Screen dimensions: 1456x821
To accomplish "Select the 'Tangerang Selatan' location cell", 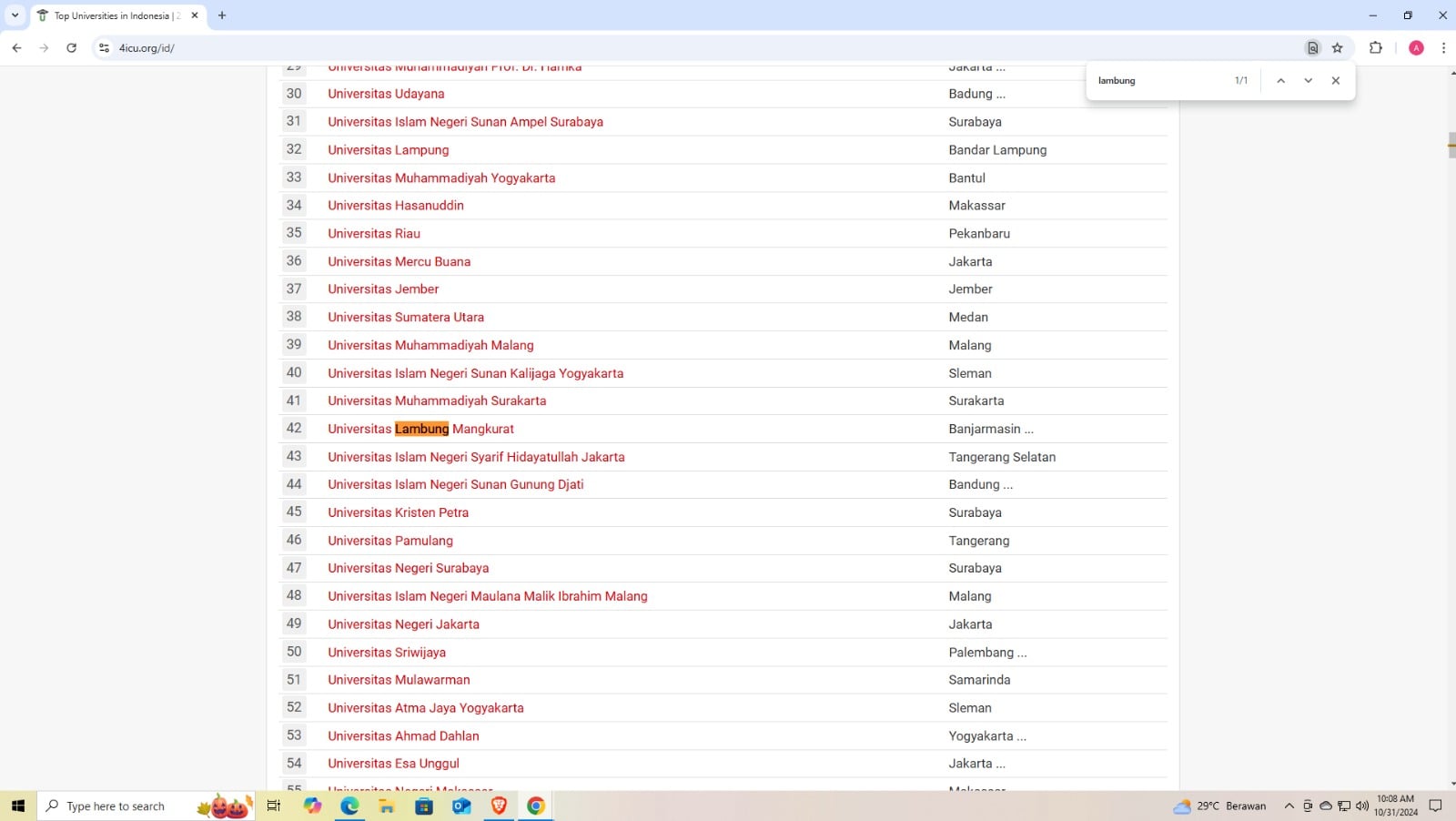I will [x=1002, y=457].
